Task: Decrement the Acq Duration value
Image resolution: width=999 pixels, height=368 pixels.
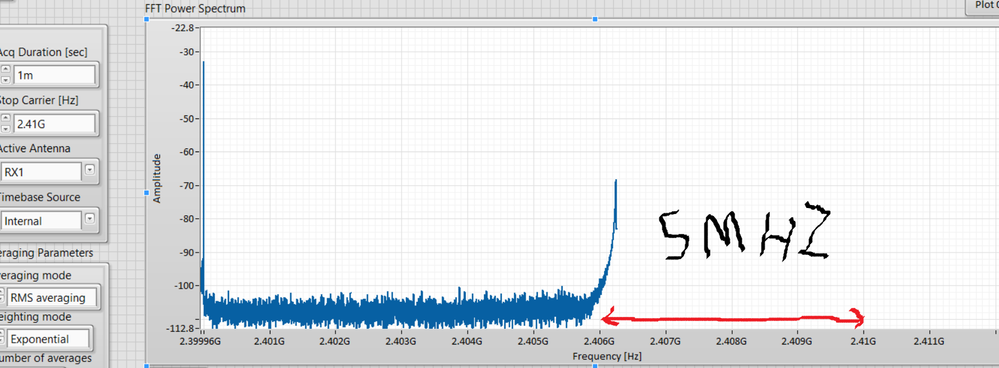Action: 5,80
